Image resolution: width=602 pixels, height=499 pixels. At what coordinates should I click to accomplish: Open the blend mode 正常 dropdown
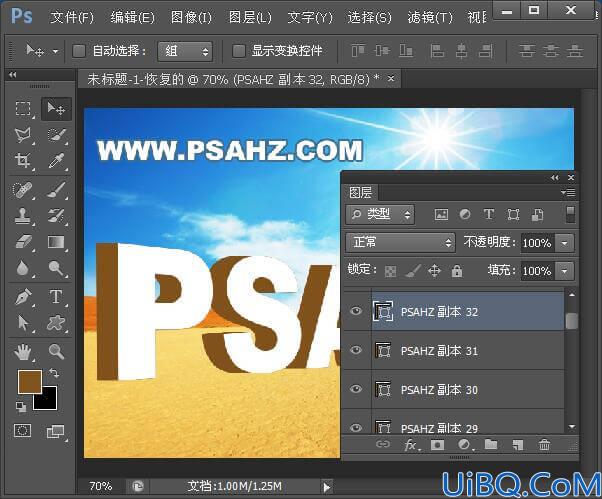[x=400, y=243]
